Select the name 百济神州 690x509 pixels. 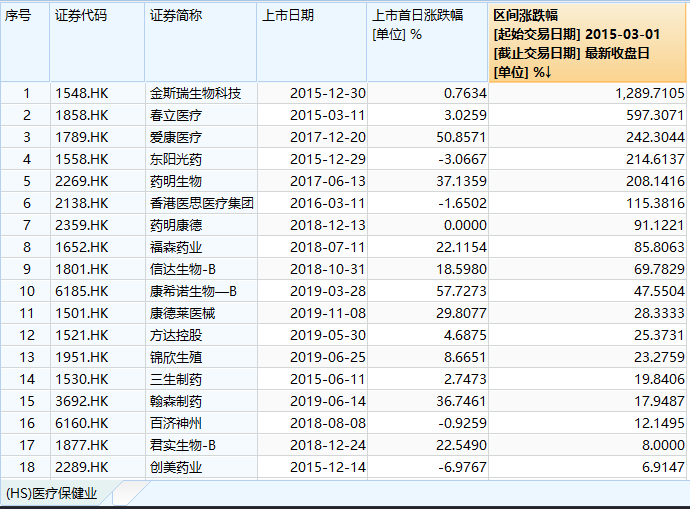pyautogui.click(x=176, y=423)
